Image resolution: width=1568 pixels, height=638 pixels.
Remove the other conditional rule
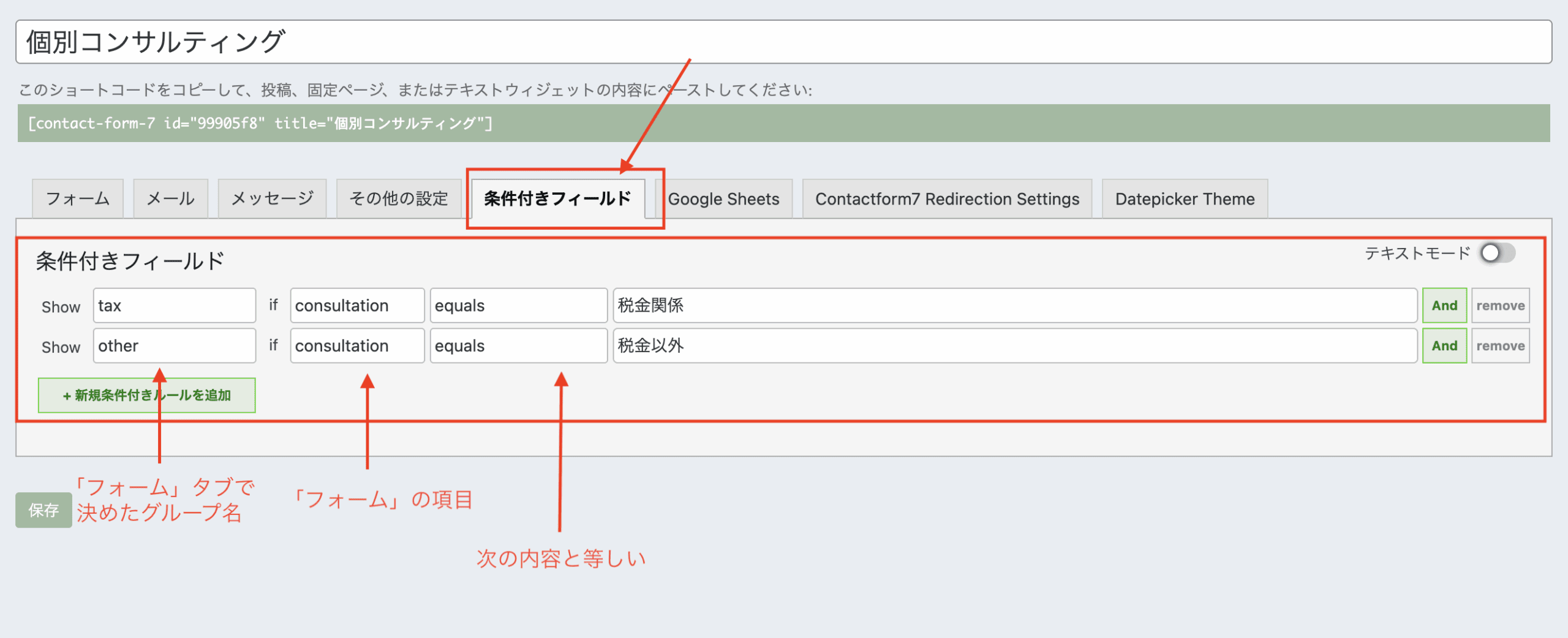(1500, 346)
